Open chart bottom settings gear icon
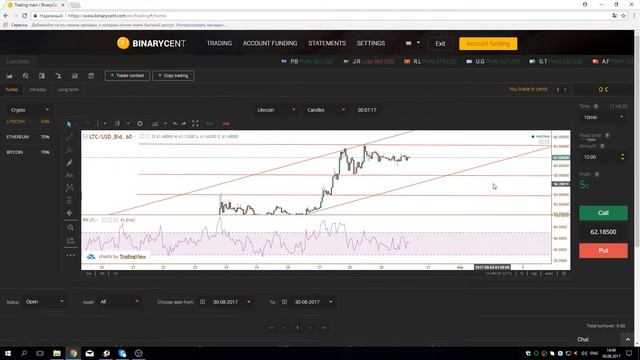This screenshot has height=360, width=640. click(x=564, y=273)
